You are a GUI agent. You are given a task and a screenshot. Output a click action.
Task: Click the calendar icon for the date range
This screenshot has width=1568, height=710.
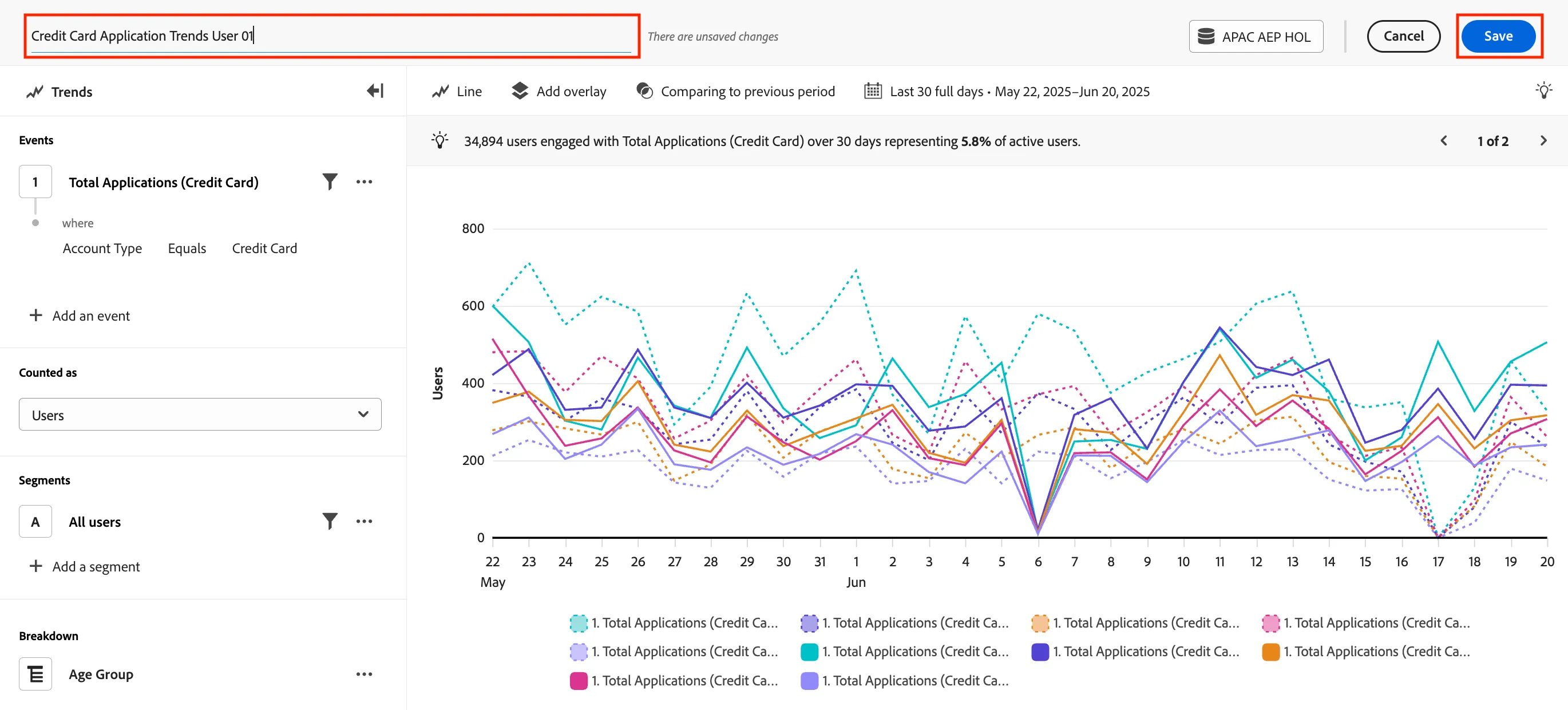pos(873,92)
